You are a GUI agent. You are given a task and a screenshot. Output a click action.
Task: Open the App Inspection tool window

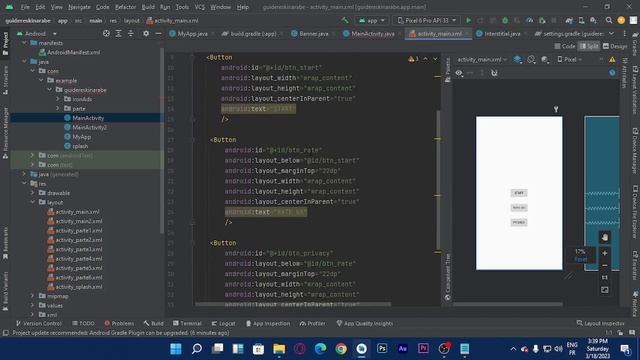(268, 323)
